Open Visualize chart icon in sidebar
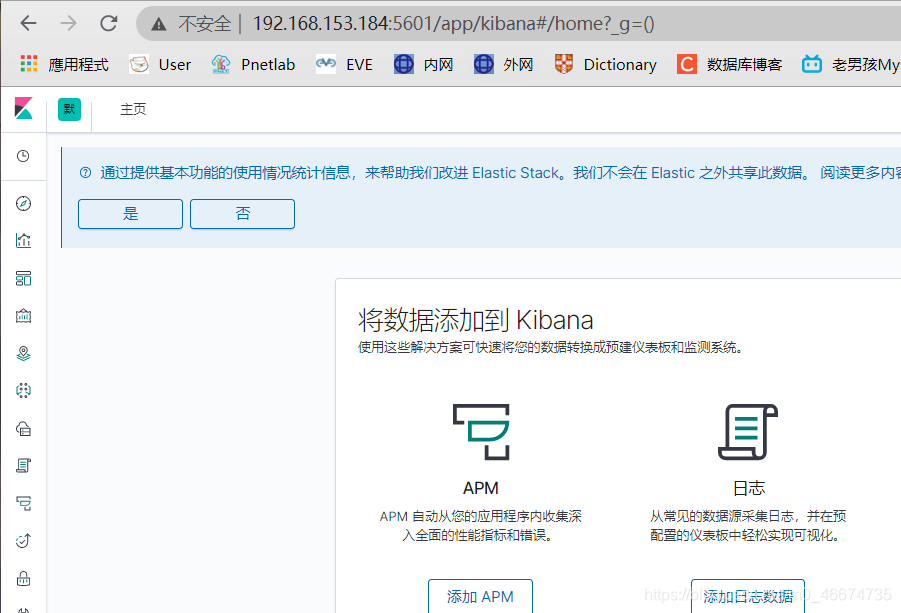 24,241
